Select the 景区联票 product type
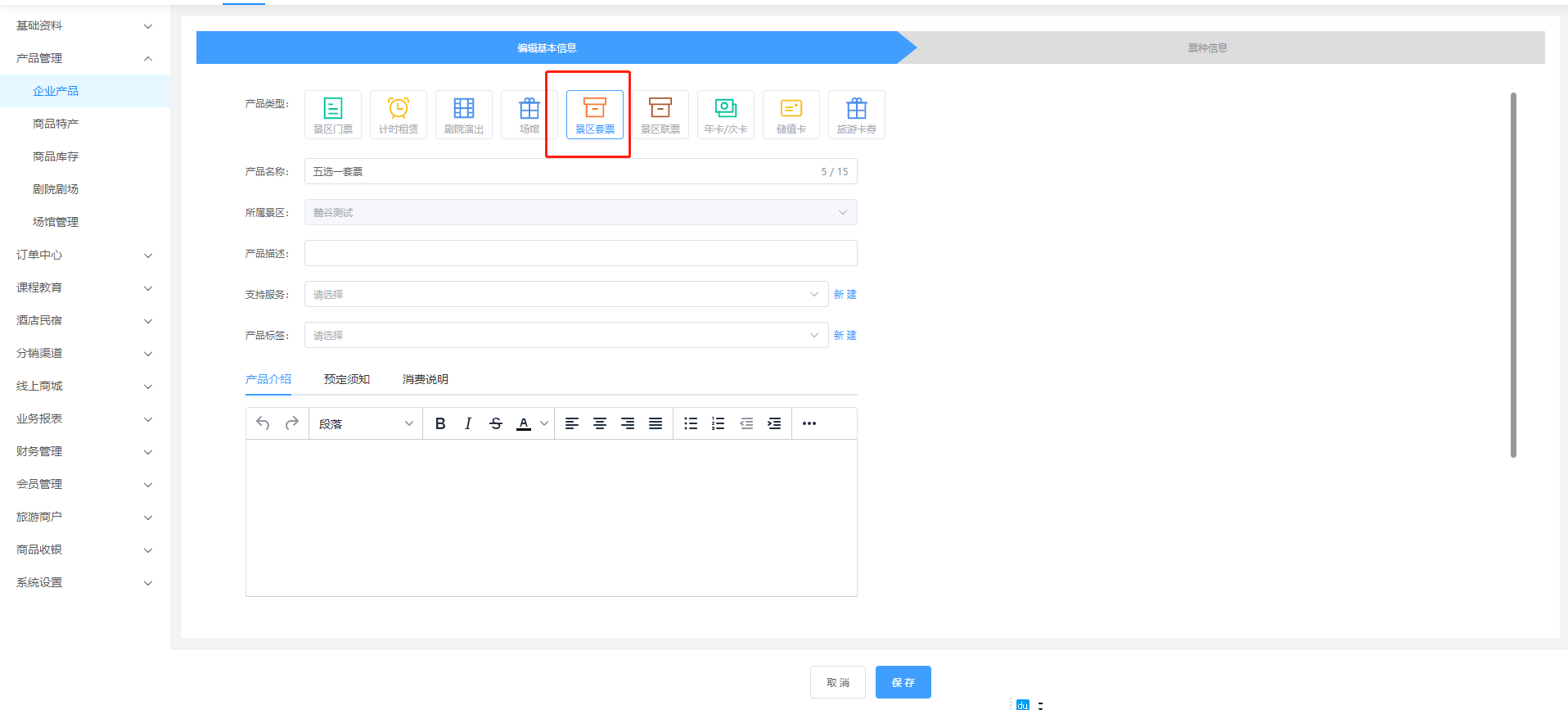1568x710 pixels. [x=660, y=115]
